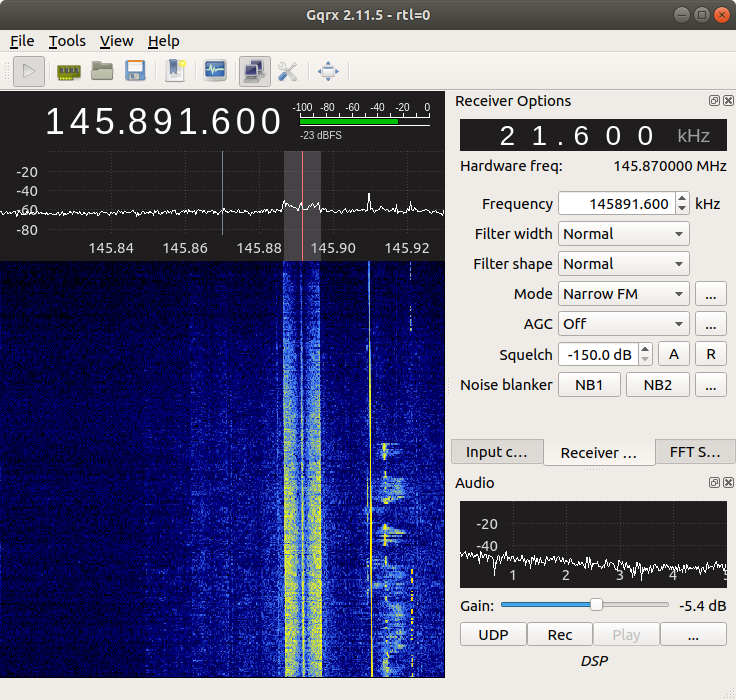Open Mode options with its ... button

pyautogui.click(x=711, y=294)
